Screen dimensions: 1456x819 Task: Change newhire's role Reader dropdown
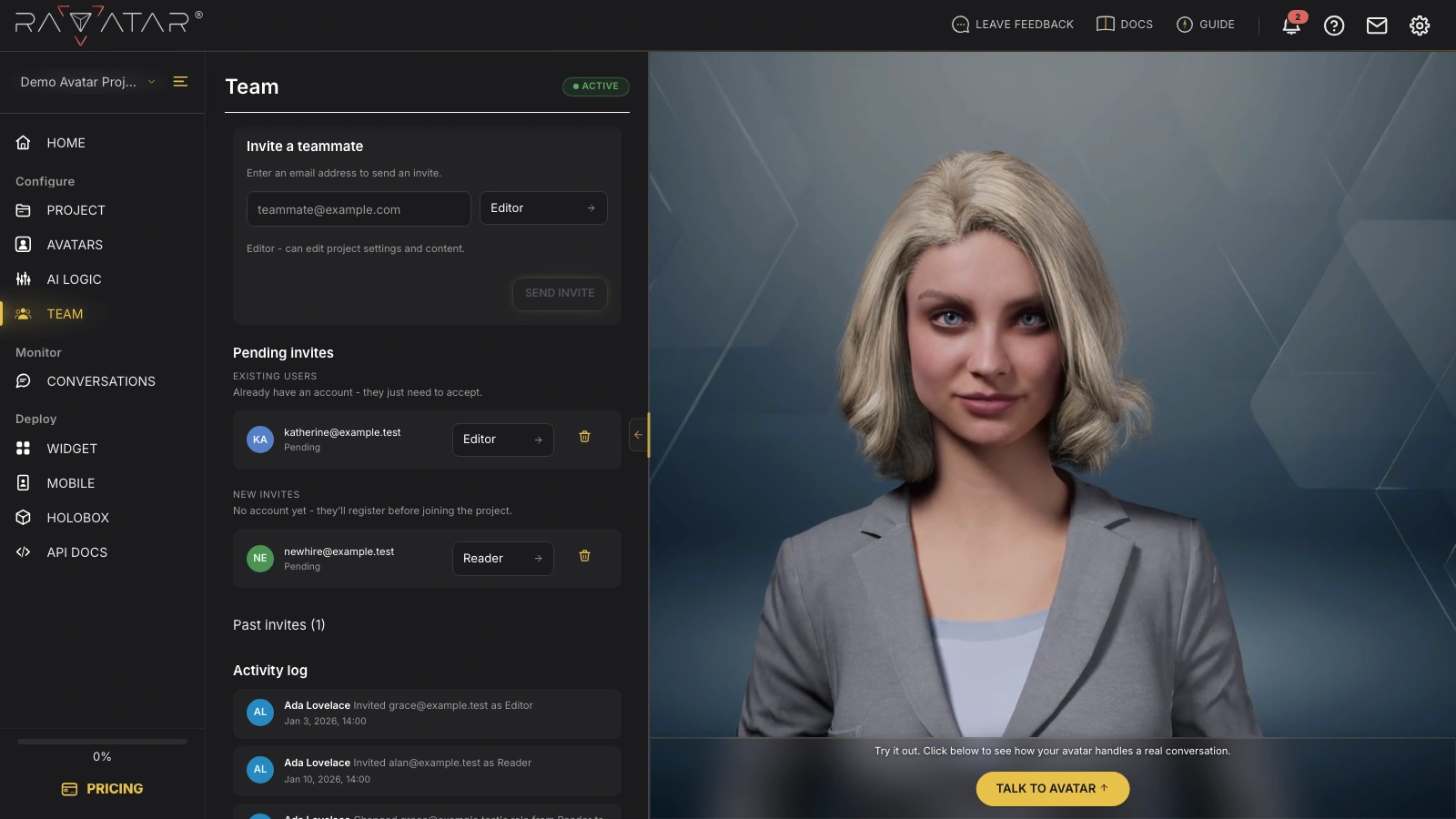[x=503, y=559]
